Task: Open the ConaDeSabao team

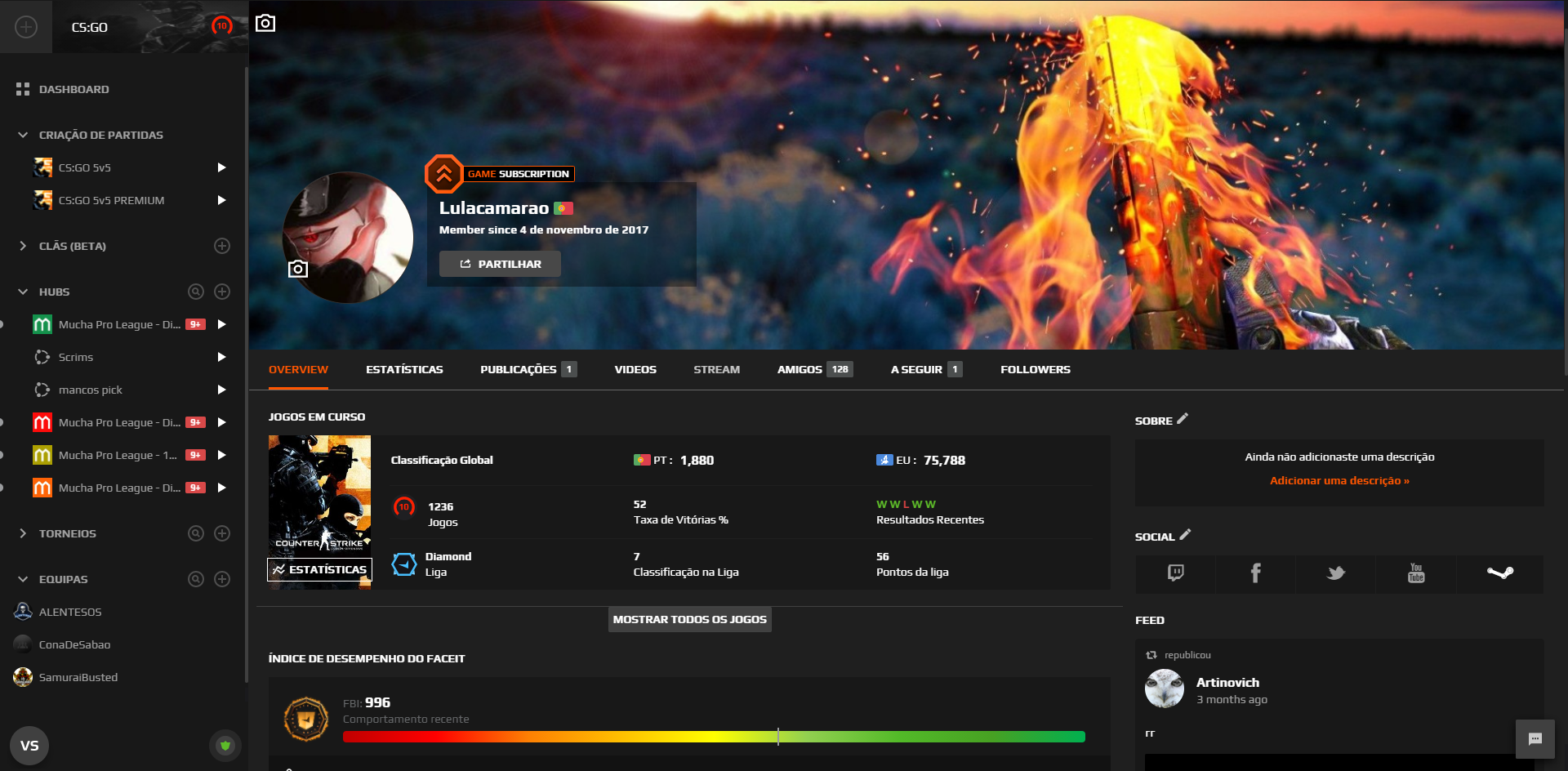Action: point(74,644)
